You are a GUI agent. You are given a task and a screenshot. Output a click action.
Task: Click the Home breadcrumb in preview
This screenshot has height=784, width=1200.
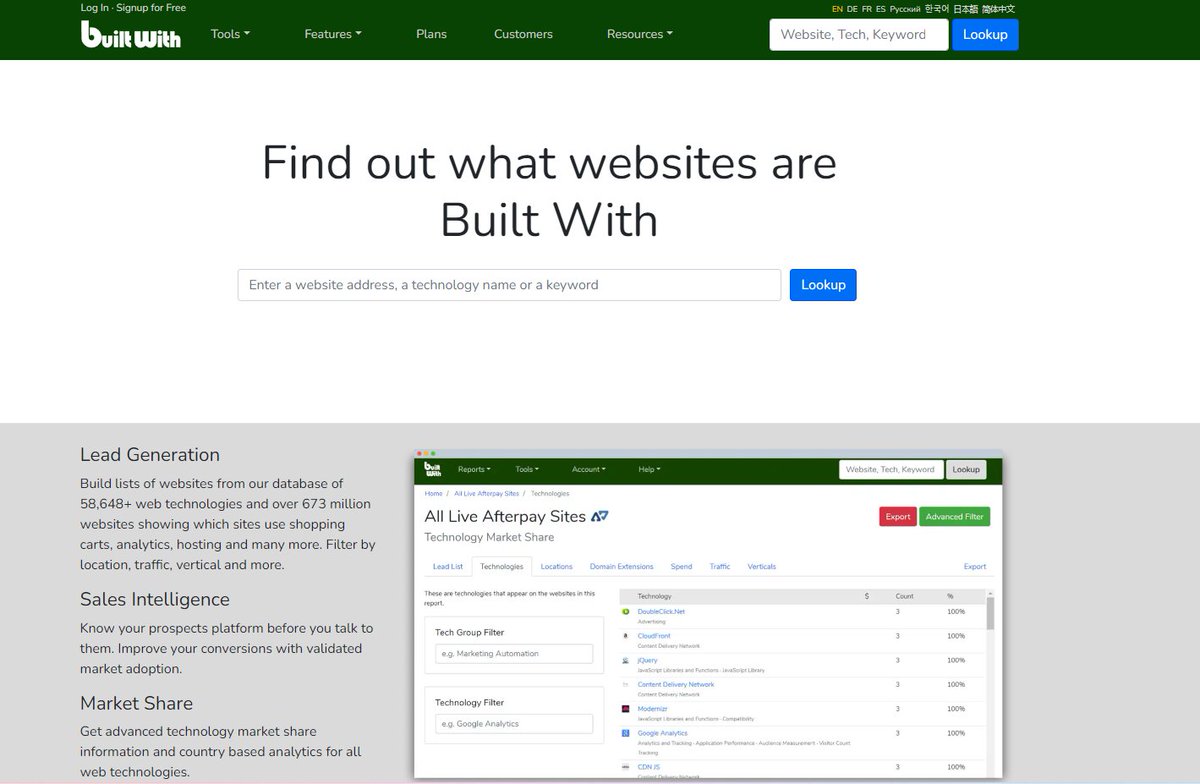(x=433, y=493)
